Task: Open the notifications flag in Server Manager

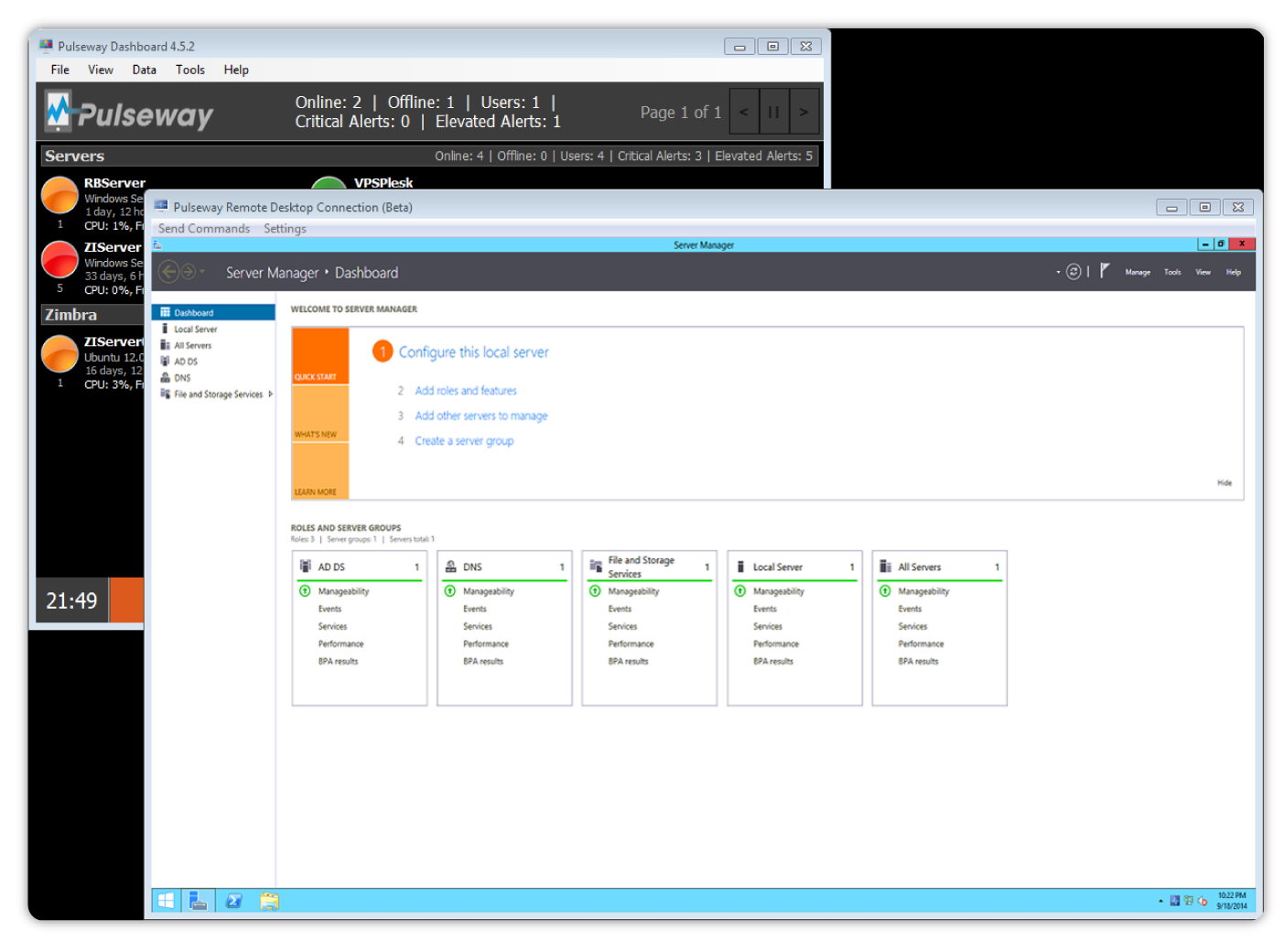Action: tap(1105, 271)
